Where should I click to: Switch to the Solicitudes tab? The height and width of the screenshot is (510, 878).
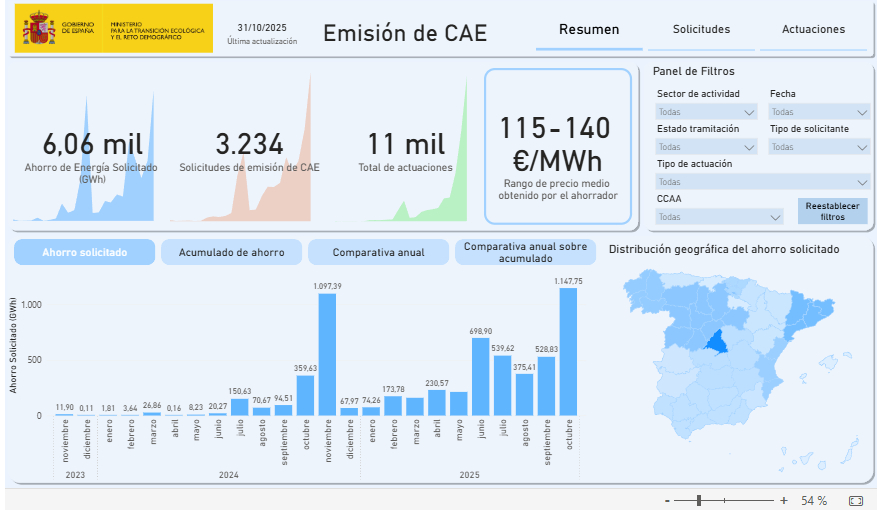pos(701,30)
